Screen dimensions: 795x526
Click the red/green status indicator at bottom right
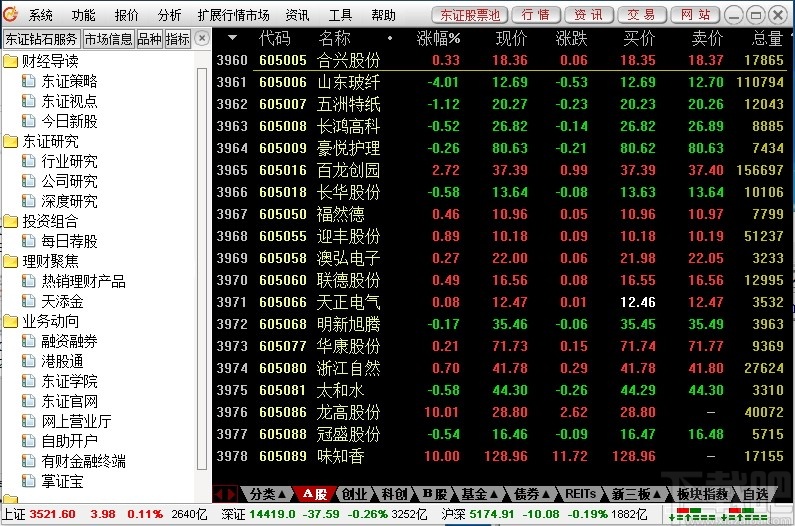[718, 514]
